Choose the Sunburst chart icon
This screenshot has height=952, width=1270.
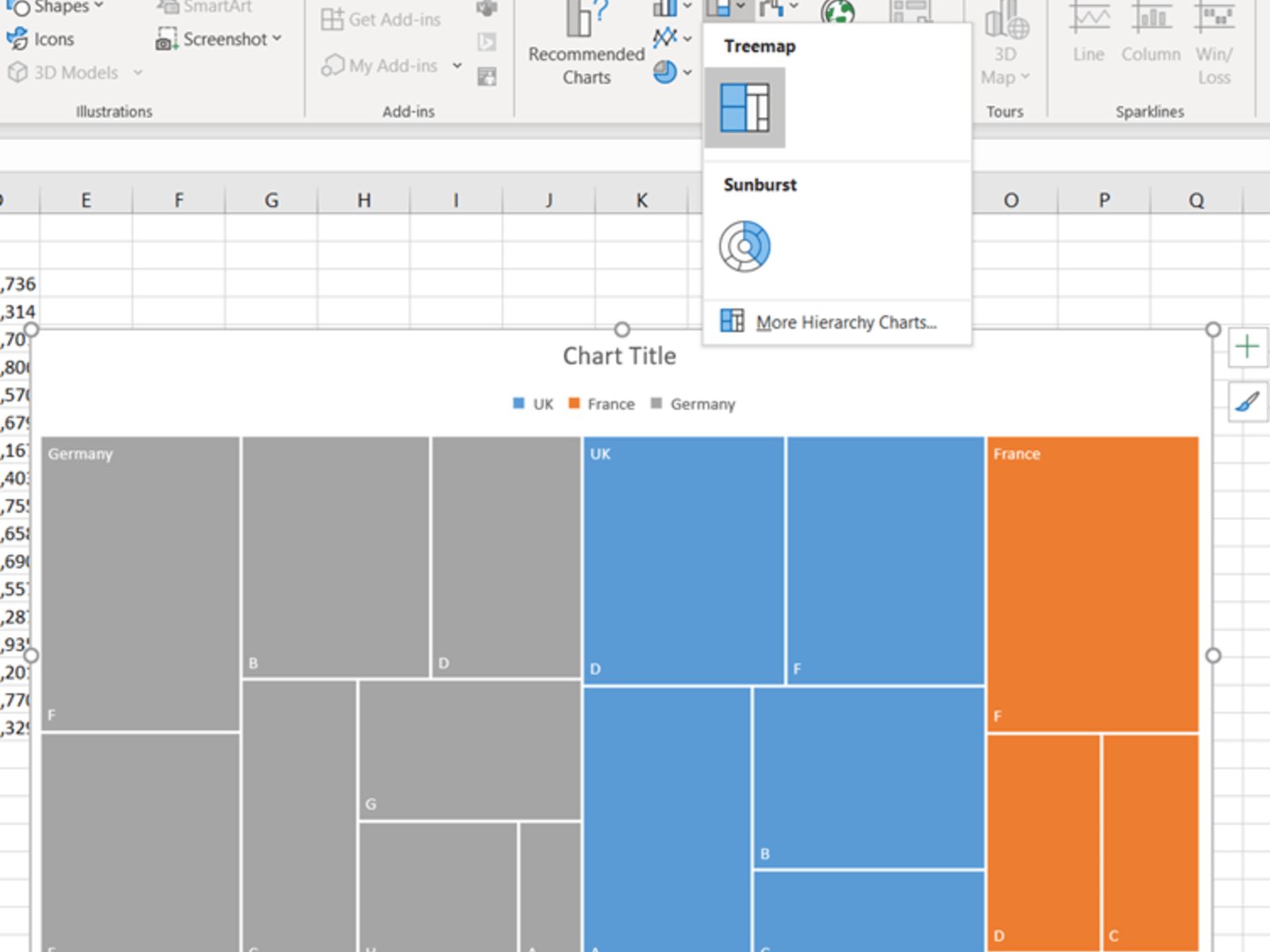(x=745, y=246)
